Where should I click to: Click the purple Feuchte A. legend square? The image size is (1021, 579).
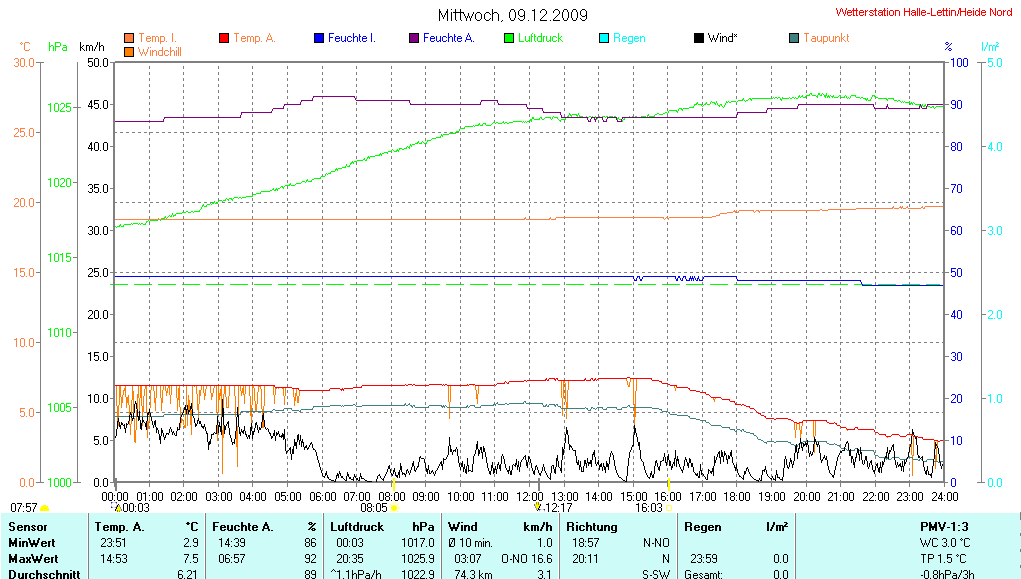pyautogui.click(x=414, y=38)
